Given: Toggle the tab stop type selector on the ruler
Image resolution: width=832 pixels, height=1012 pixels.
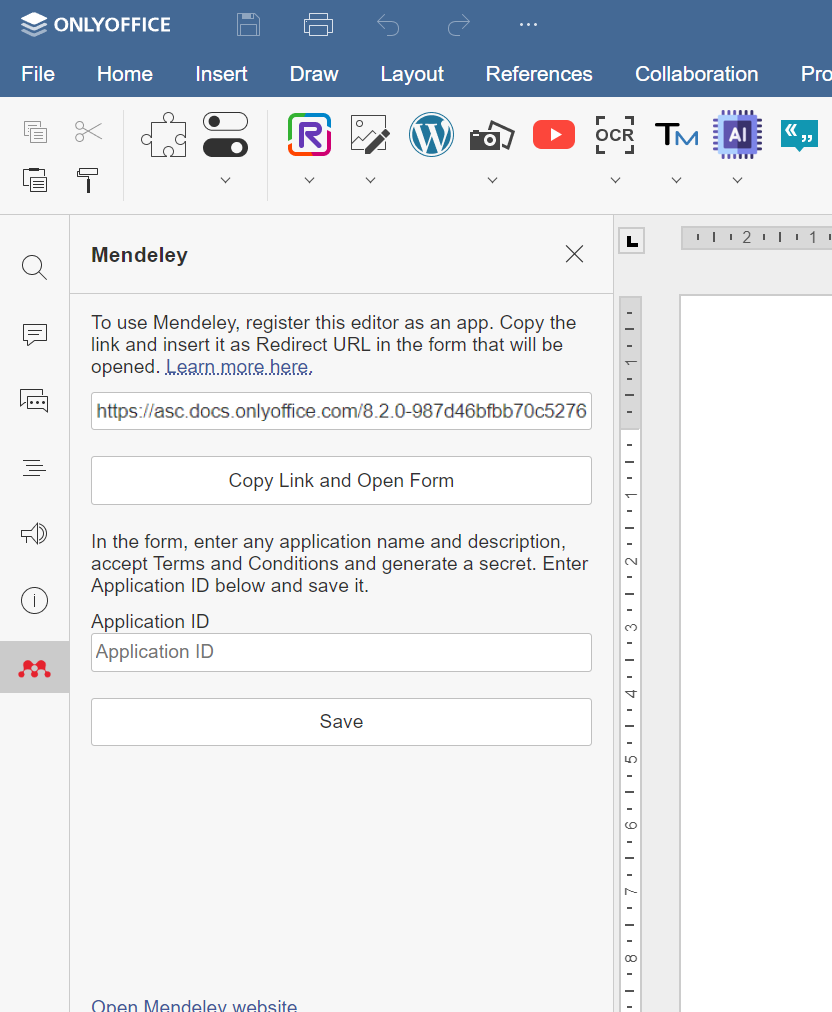Looking at the screenshot, I should tap(632, 240).
